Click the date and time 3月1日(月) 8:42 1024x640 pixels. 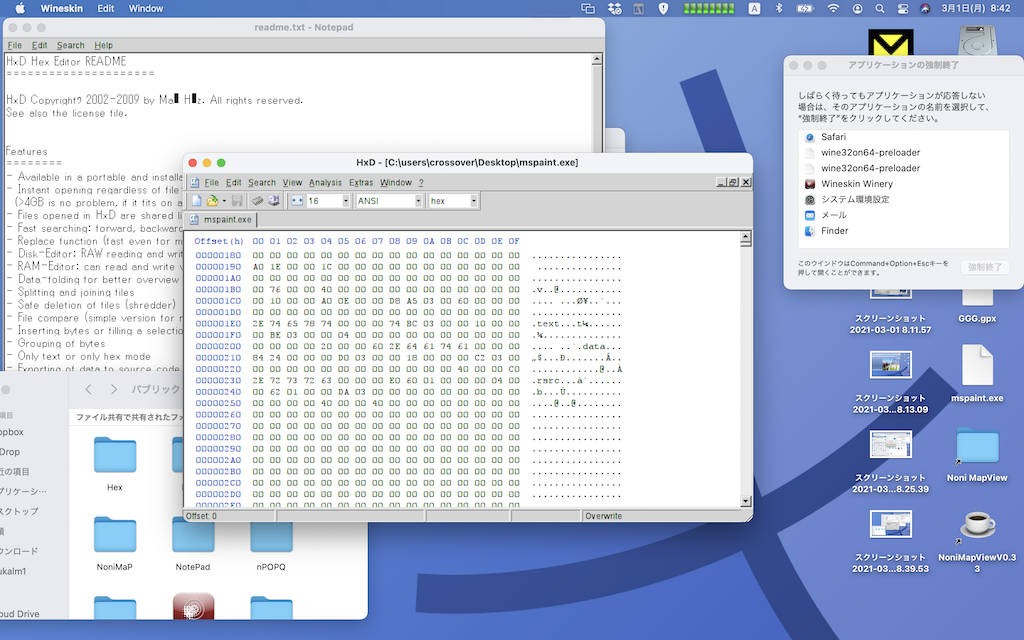pyautogui.click(x=976, y=8)
